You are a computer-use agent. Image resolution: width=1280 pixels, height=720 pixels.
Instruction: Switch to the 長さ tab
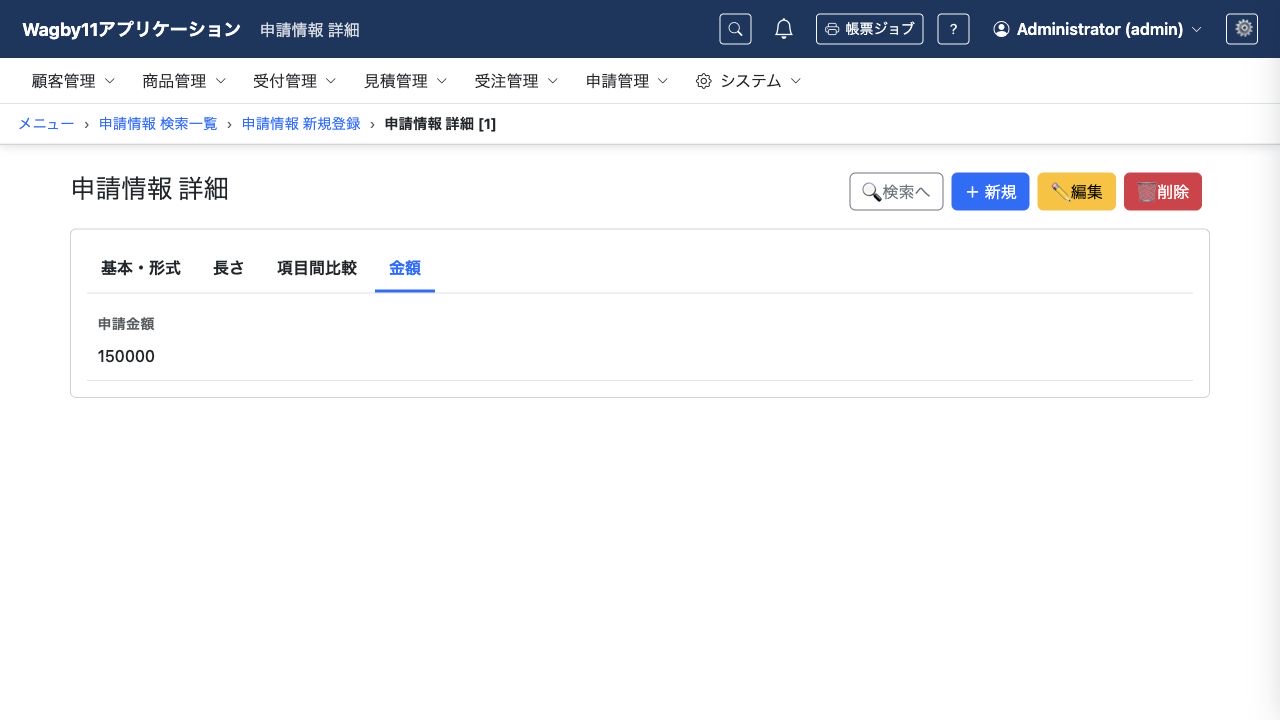229,268
